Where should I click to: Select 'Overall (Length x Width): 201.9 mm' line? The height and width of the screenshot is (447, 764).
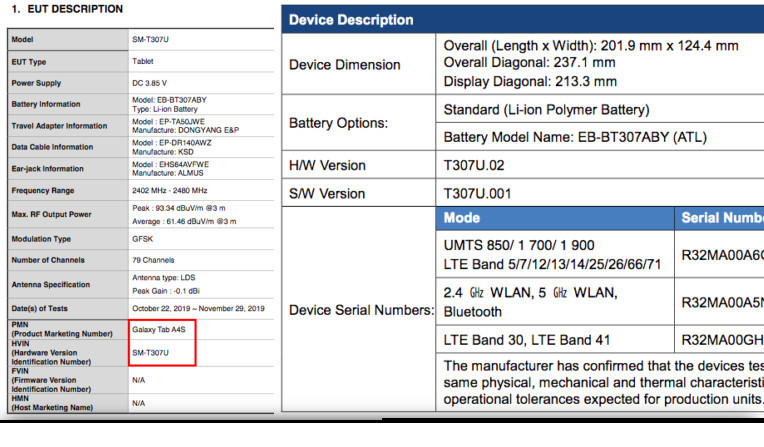[x=591, y=46]
